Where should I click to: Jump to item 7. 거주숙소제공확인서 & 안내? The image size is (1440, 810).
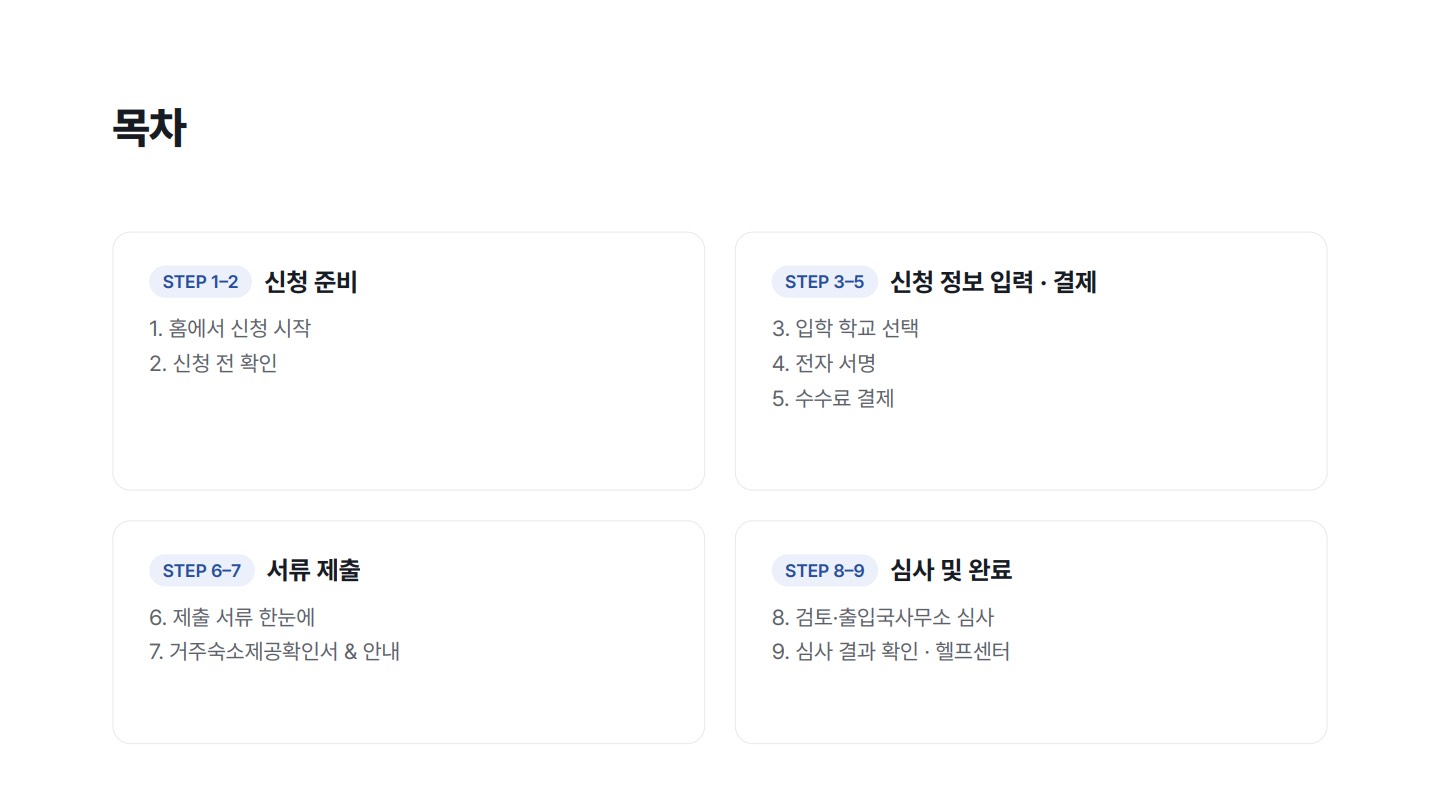[x=274, y=652]
